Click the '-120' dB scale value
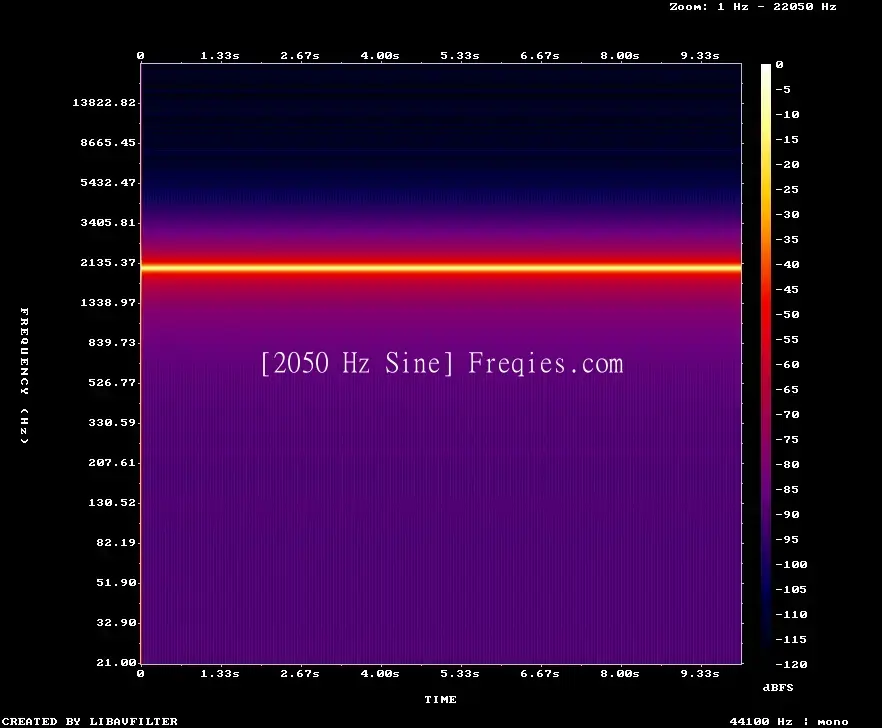The width and height of the screenshot is (882, 728). [791, 664]
